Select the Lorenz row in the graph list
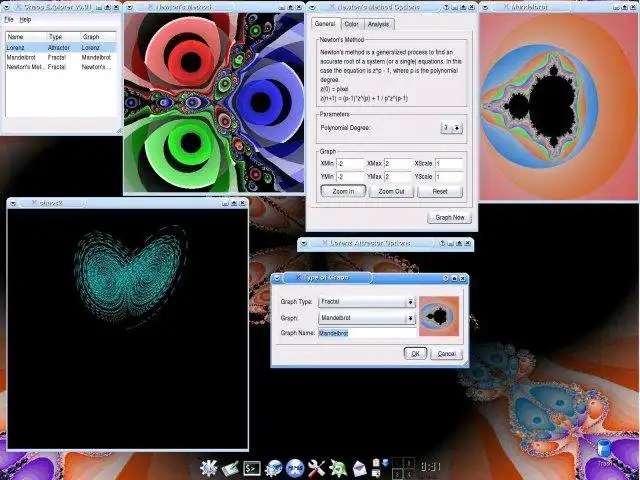Viewport: 640px width, 480px height. [x=61, y=48]
